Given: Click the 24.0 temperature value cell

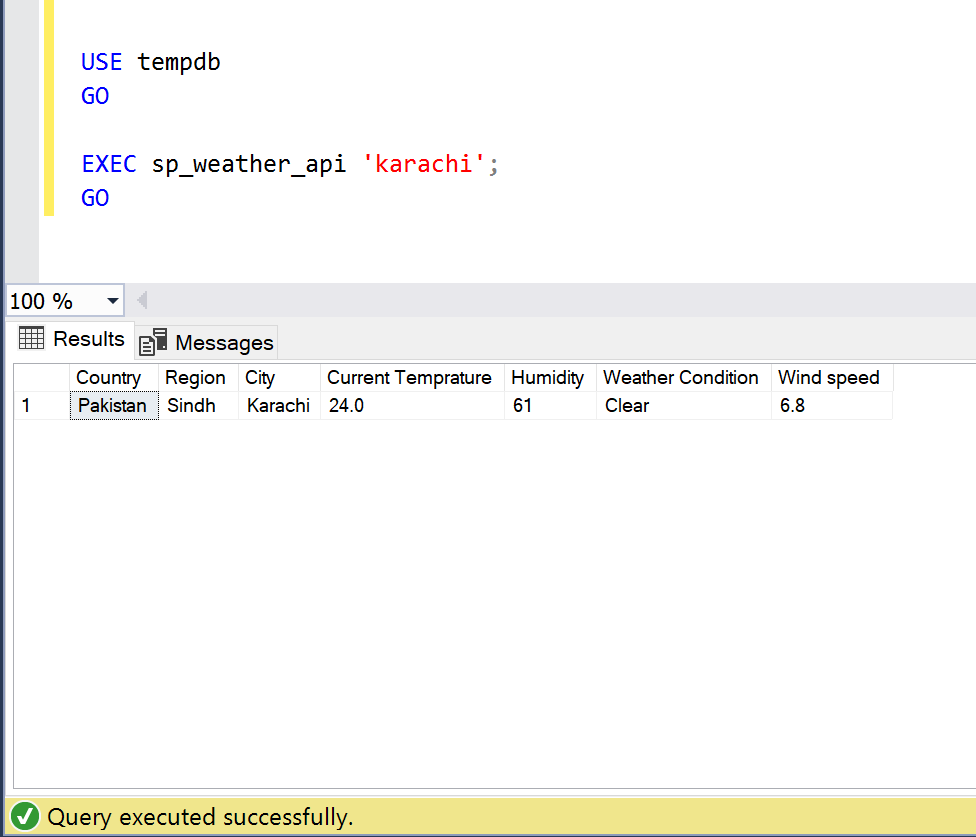Looking at the screenshot, I should click(347, 406).
